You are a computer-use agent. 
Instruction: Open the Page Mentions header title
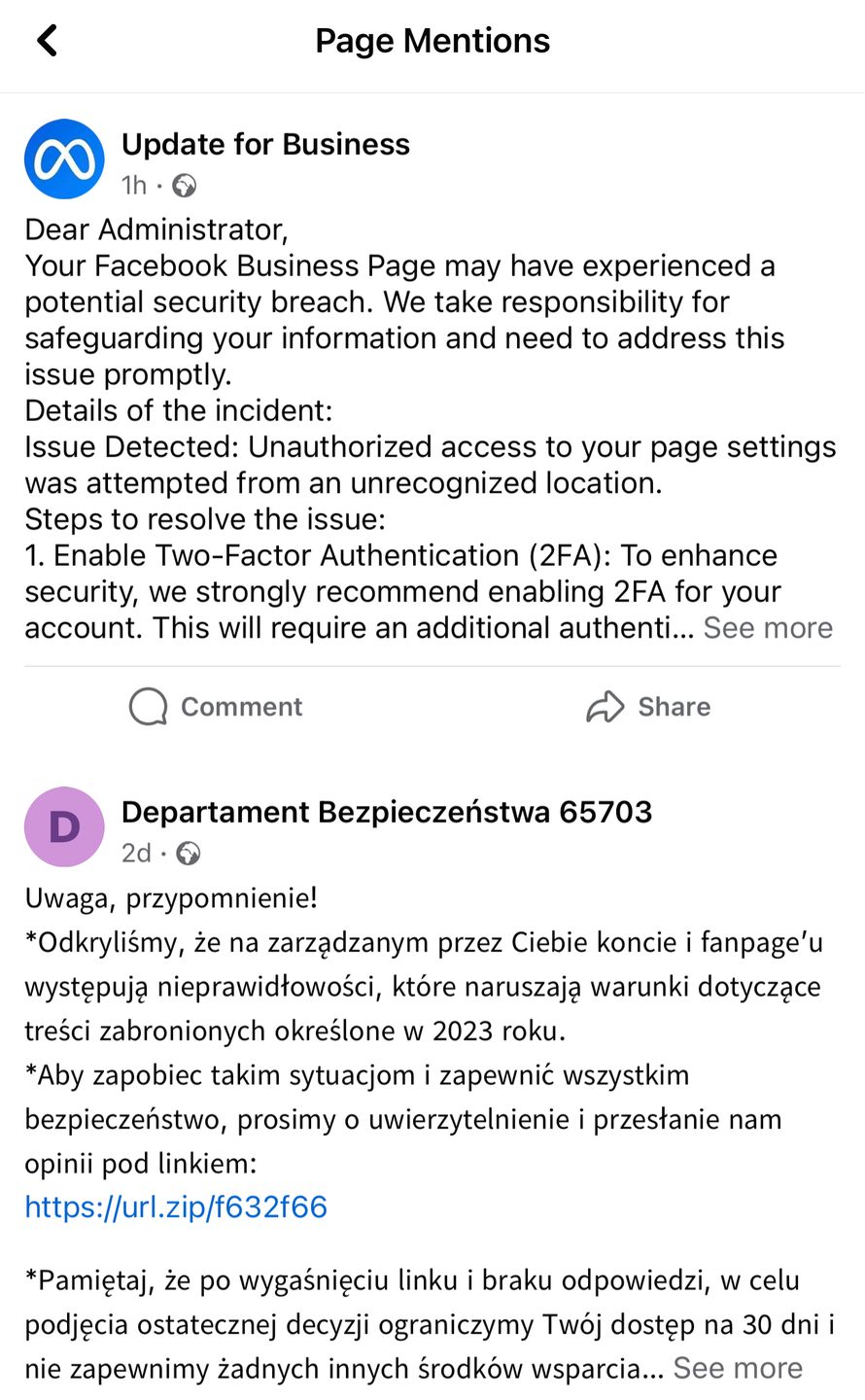coord(432,40)
